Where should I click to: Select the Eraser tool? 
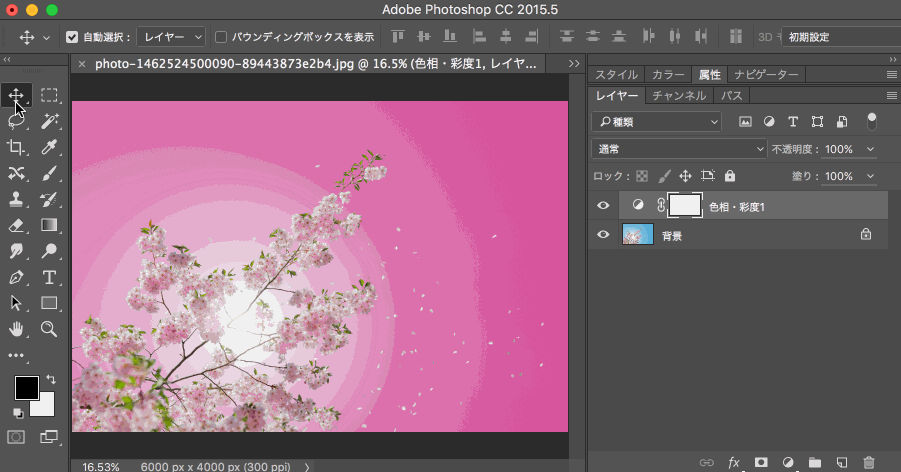[x=17, y=225]
